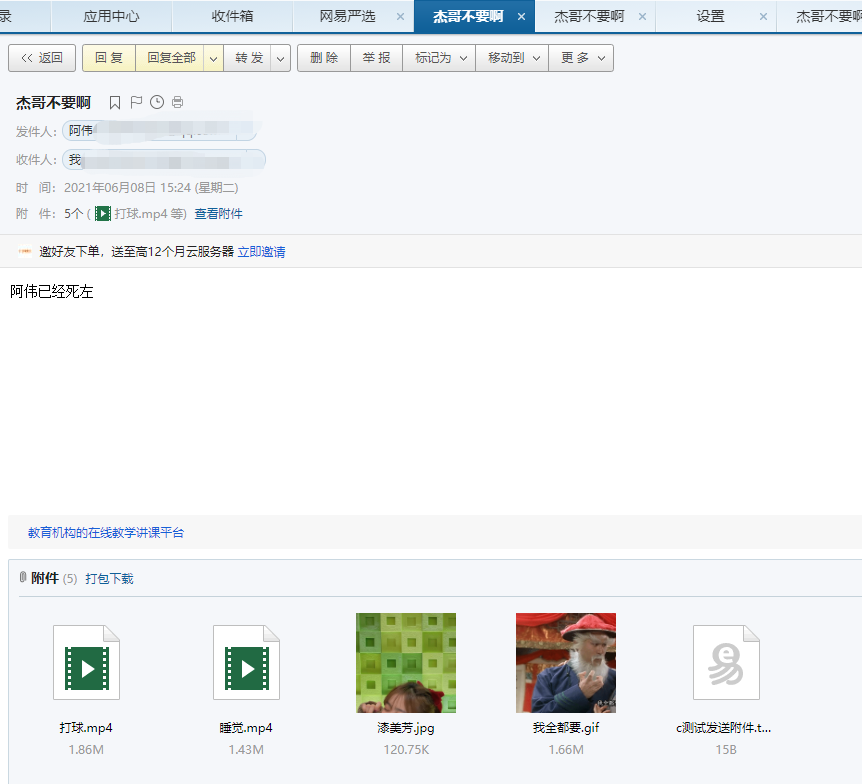Switch to the 收件箱 tab
862x784 pixels.
[231, 16]
